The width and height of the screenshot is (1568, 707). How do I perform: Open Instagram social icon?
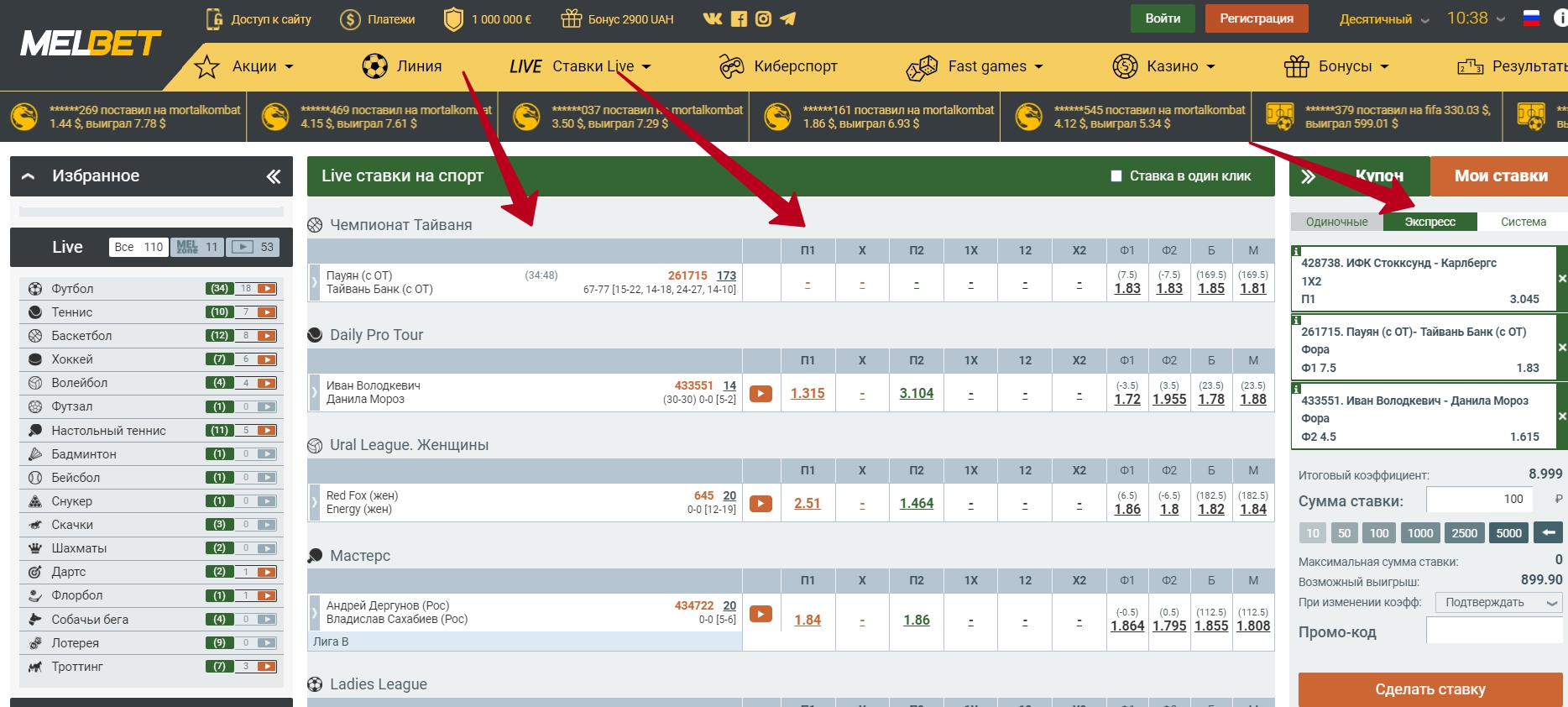click(763, 18)
